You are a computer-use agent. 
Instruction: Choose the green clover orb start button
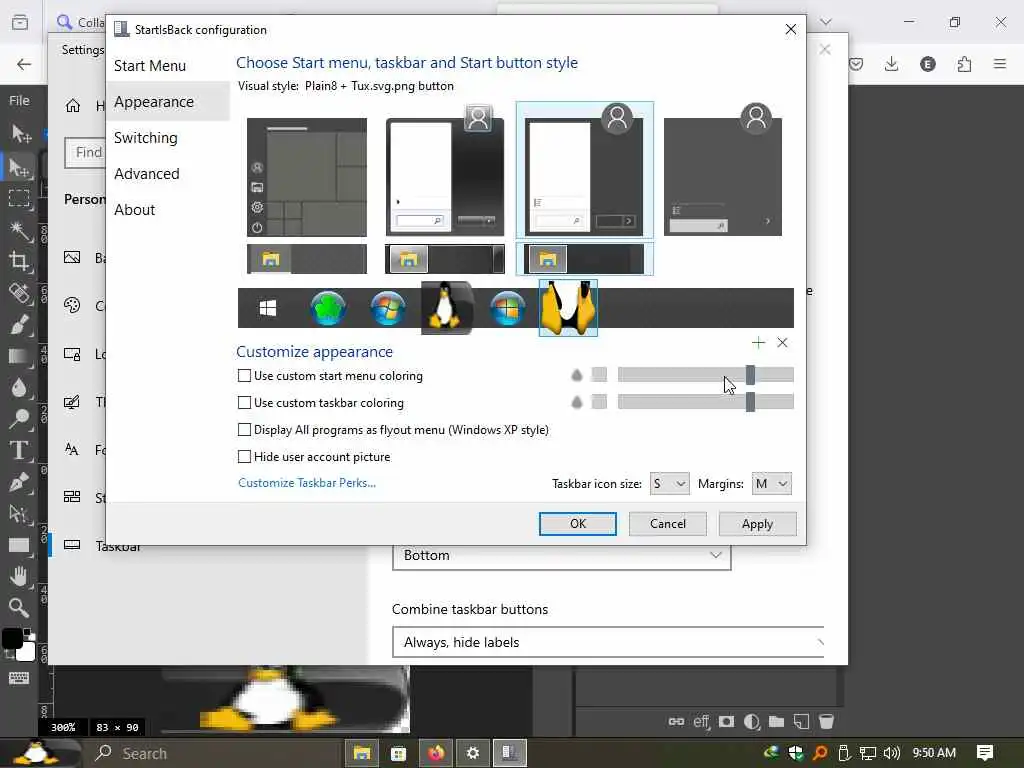[328, 308]
